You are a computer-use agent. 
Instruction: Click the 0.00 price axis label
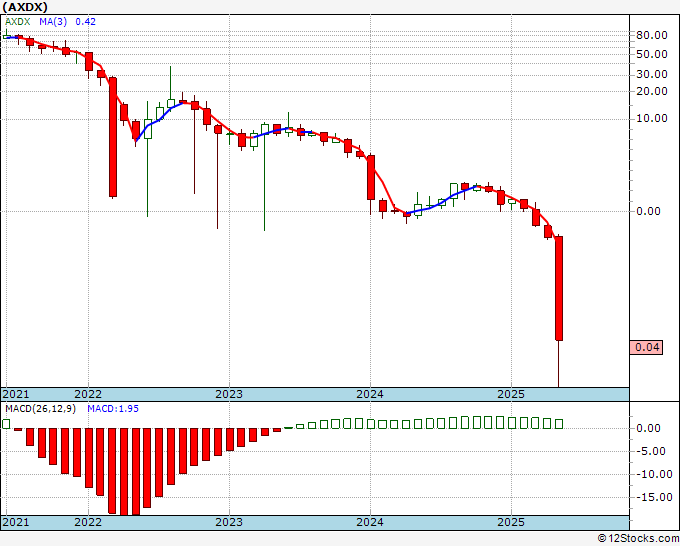(648, 211)
